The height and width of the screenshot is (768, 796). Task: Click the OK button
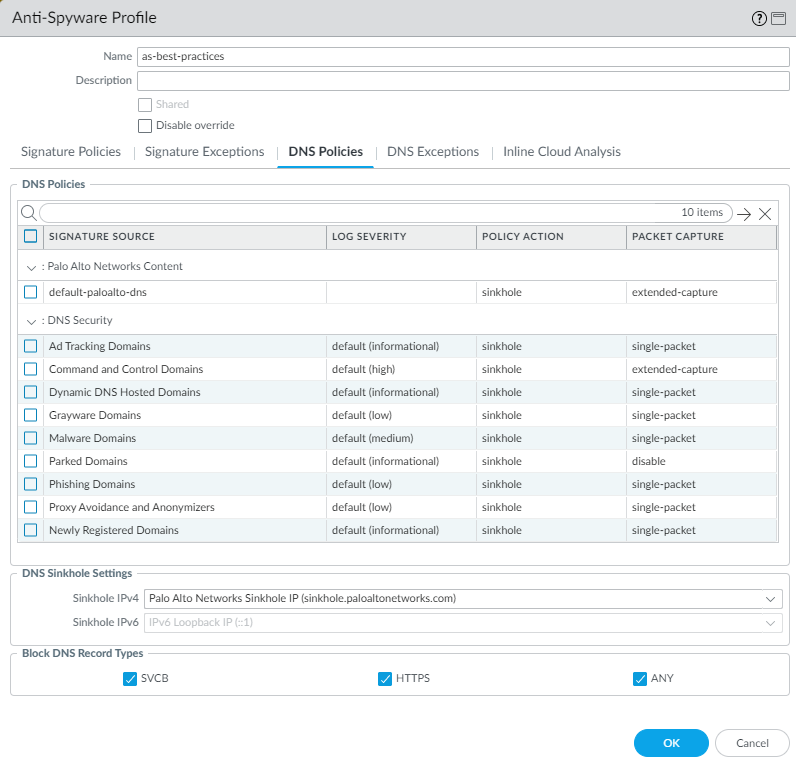(x=671, y=743)
